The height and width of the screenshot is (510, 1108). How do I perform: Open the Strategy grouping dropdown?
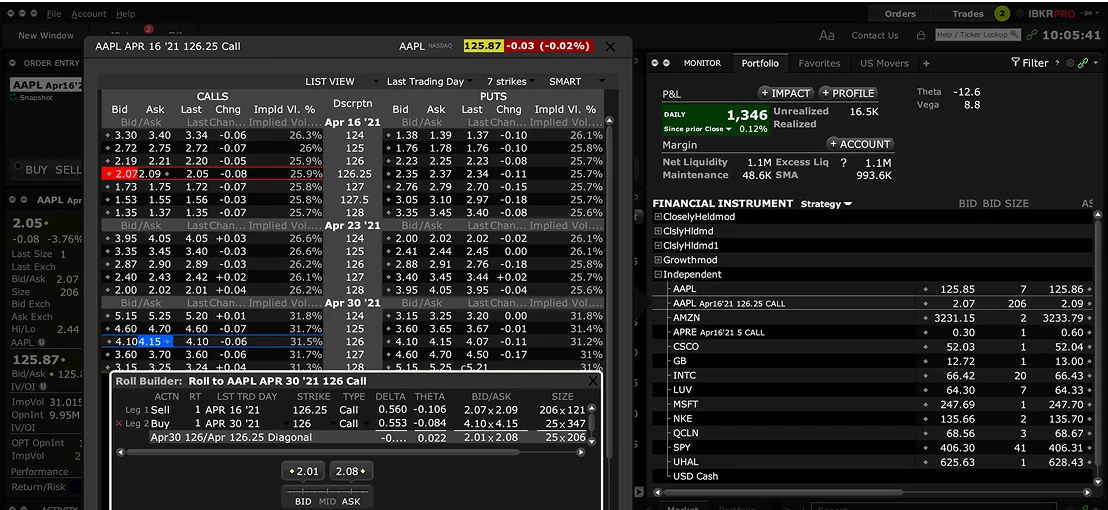coord(826,203)
